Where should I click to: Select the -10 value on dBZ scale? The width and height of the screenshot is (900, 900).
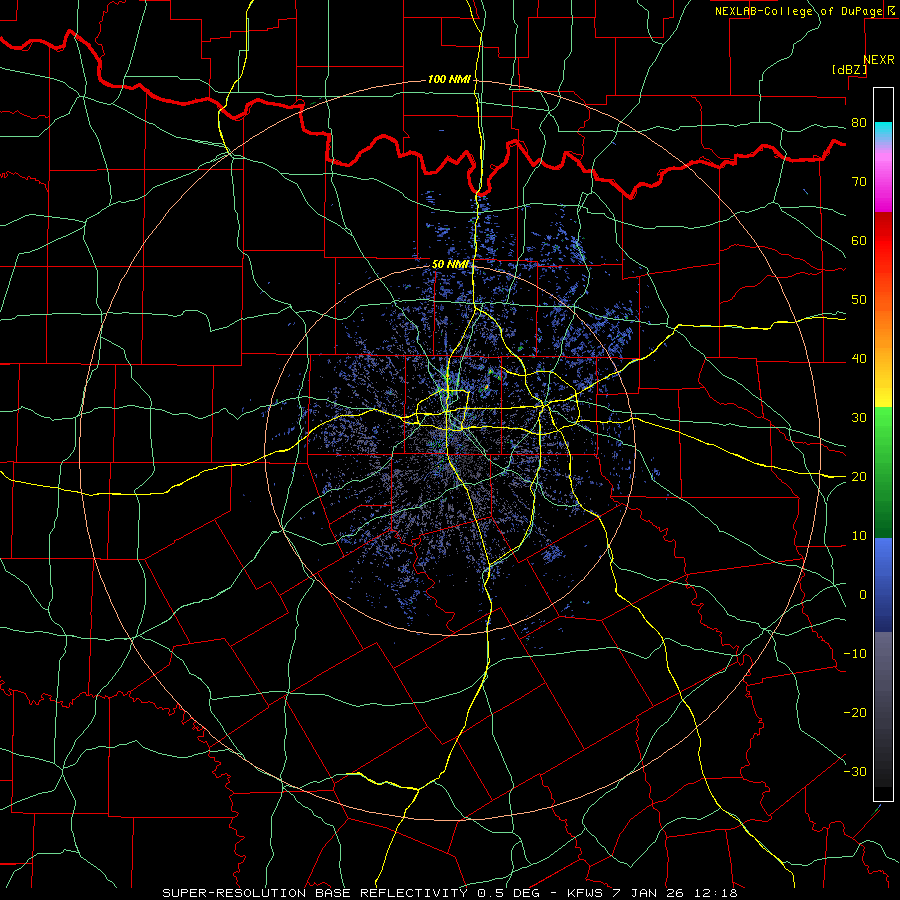pyautogui.click(x=855, y=654)
